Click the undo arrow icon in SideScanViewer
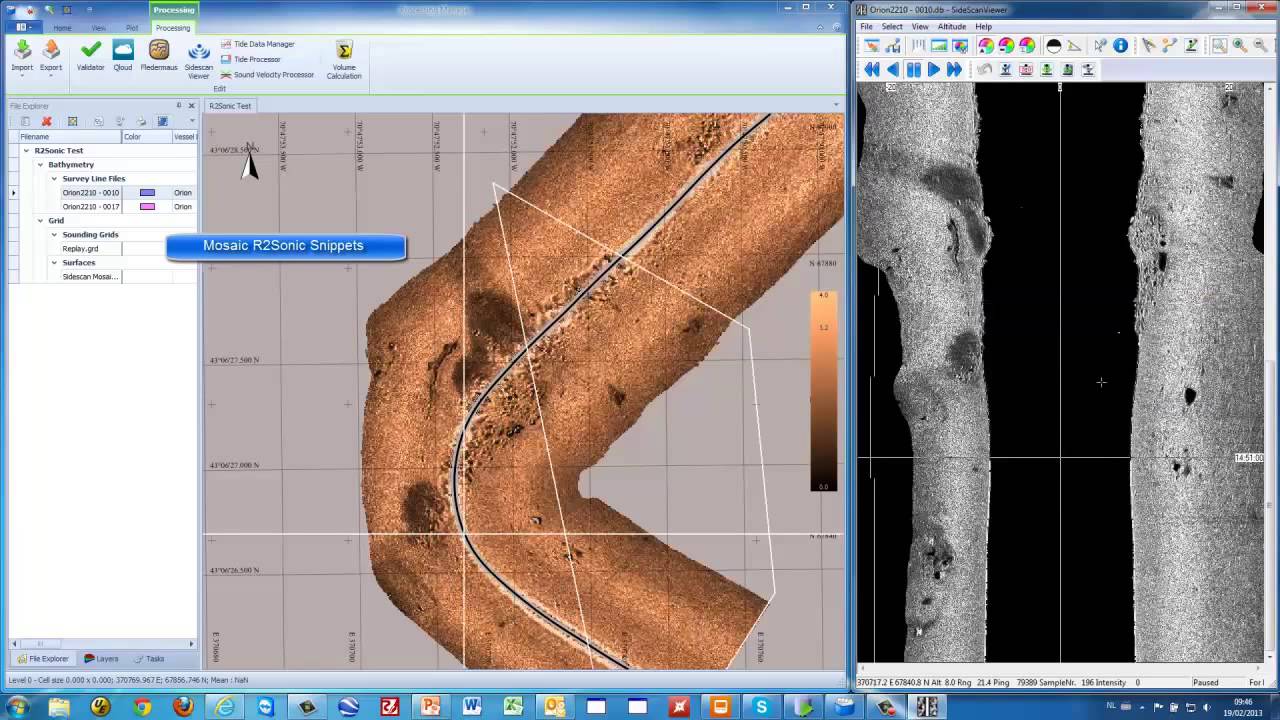Image resolution: width=1280 pixels, height=720 pixels. (985, 69)
